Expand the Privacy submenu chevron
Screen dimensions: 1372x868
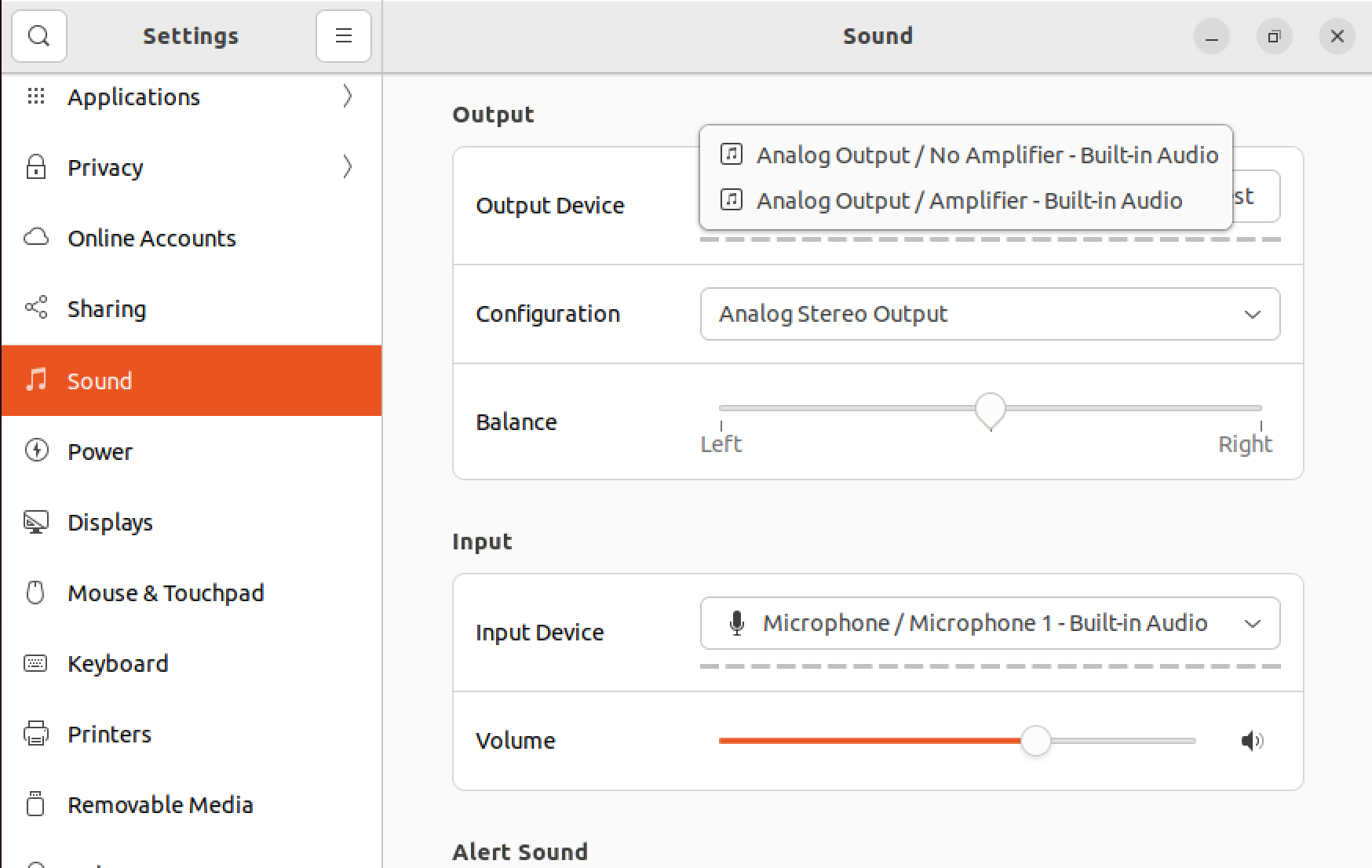pos(347,167)
